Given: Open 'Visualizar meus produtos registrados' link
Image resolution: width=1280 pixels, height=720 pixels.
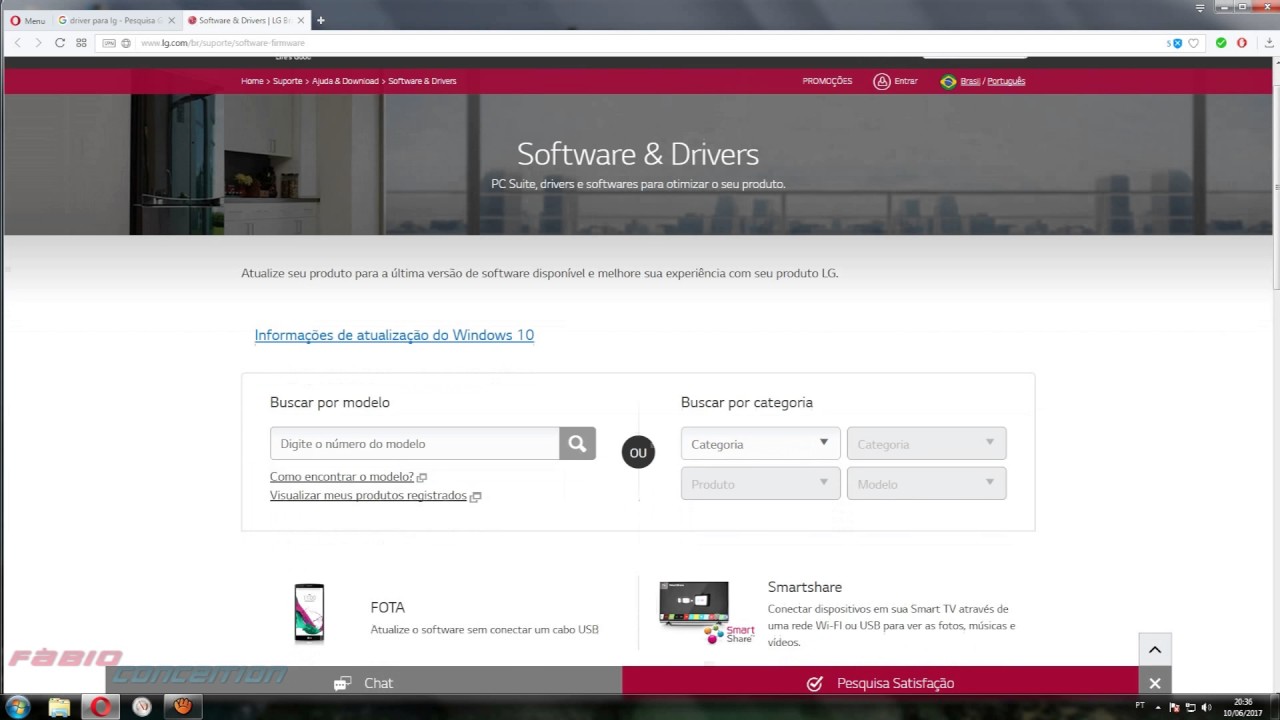Looking at the screenshot, I should pyautogui.click(x=368, y=496).
